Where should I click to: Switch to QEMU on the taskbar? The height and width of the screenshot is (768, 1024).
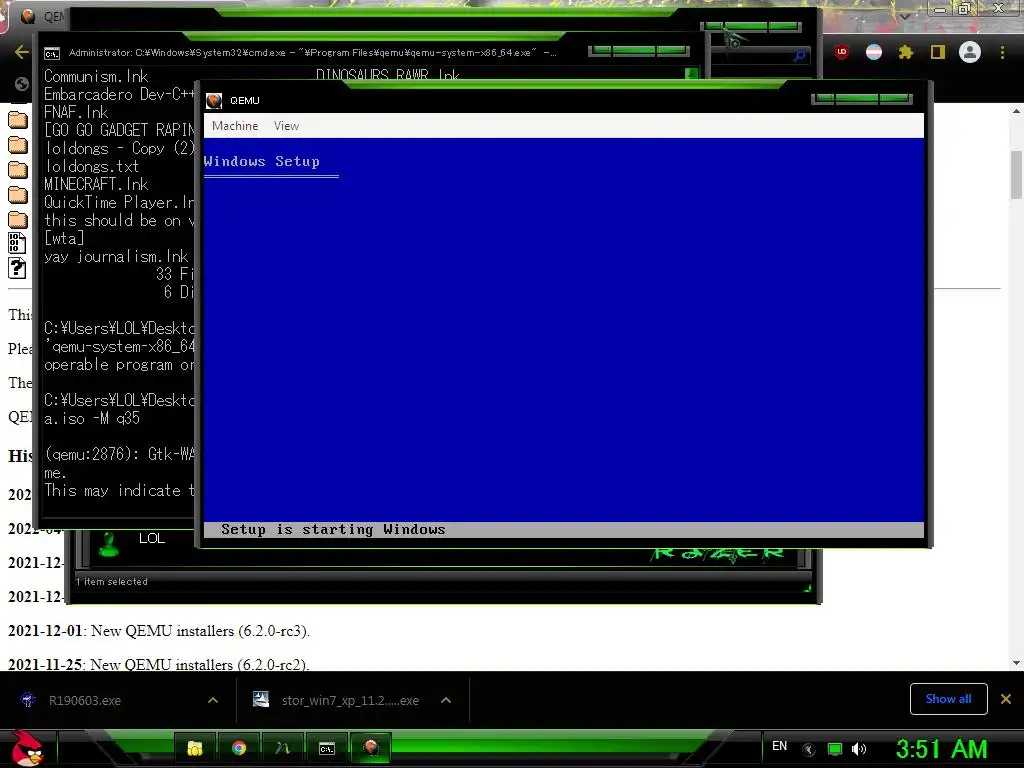[371, 748]
